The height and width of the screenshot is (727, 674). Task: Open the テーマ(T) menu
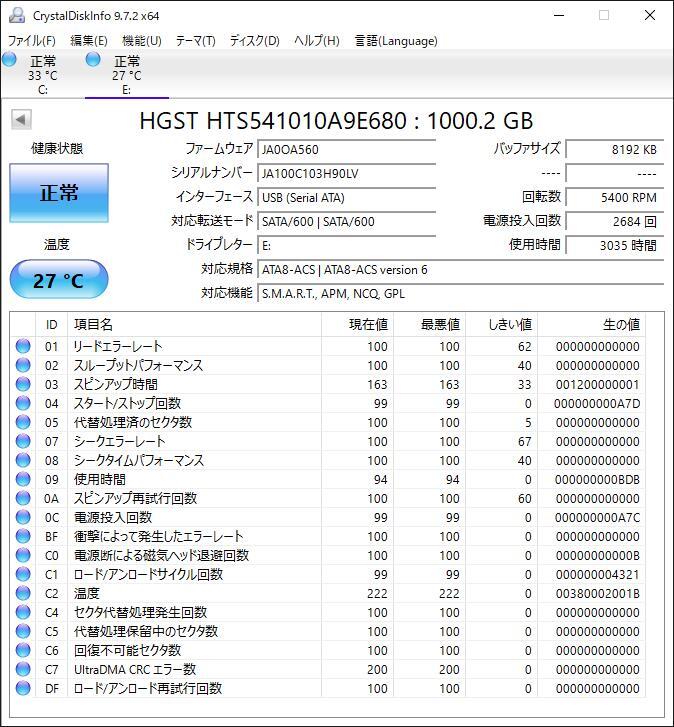195,41
